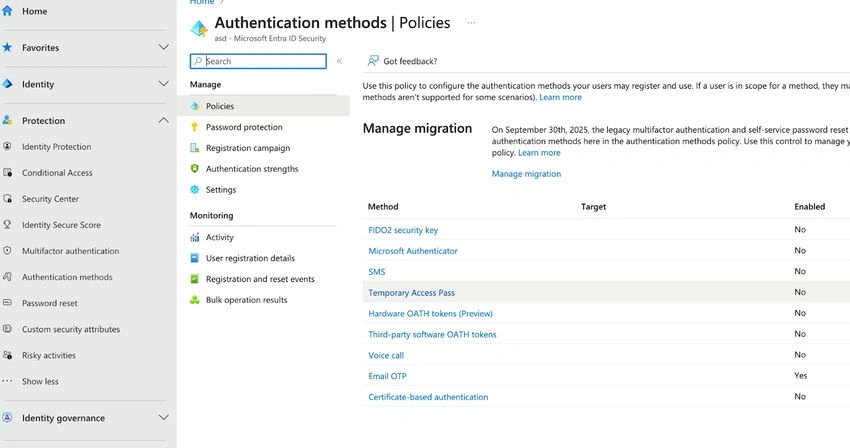Click the Risky activities icon
This screenshot has width=850, height=448.
click(x=7, y=355)
